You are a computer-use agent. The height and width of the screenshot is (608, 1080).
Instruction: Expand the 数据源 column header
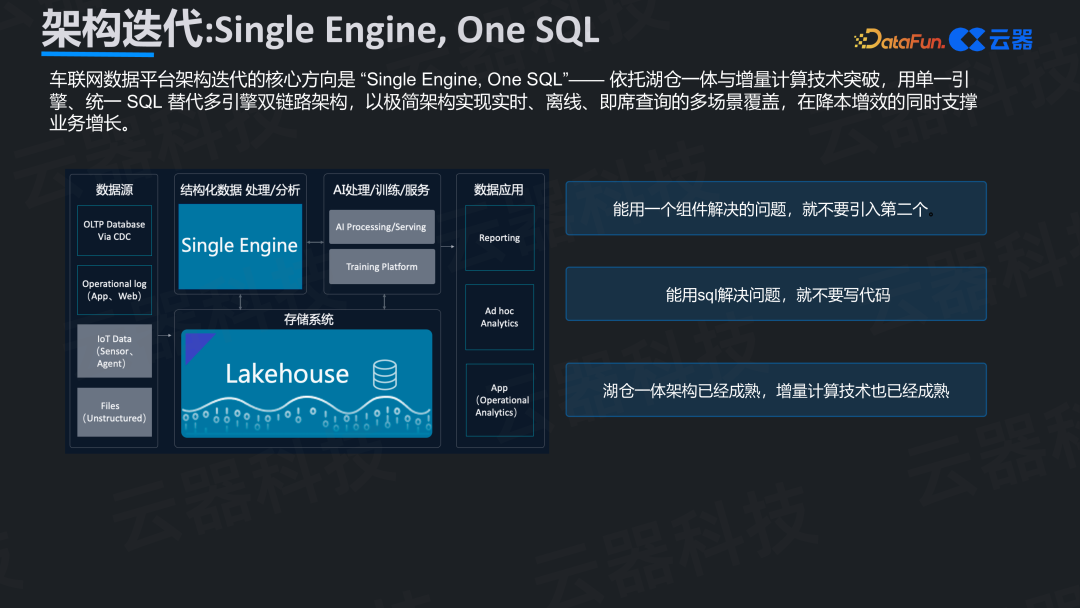[113, 190]
